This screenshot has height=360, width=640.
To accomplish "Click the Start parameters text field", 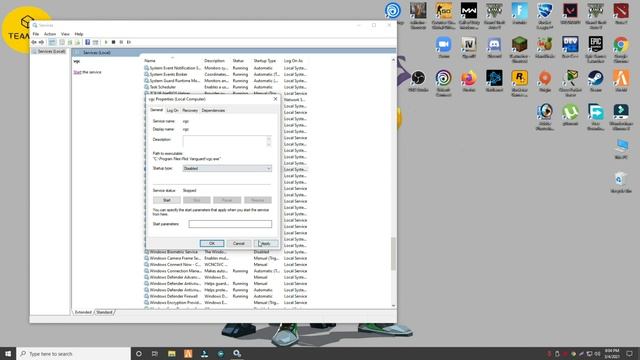I will pos(230,224).
